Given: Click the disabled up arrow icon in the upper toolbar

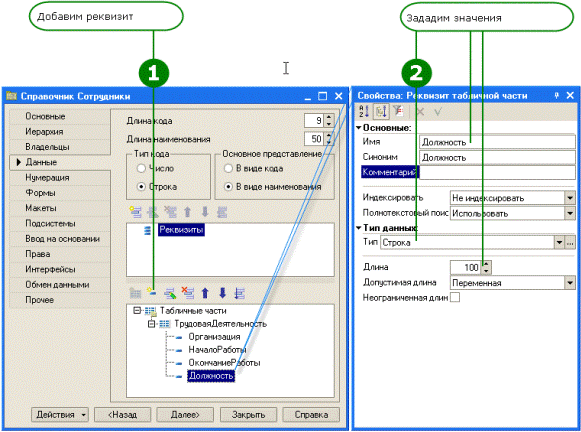Looking at the screenshot, I should 187,212.
